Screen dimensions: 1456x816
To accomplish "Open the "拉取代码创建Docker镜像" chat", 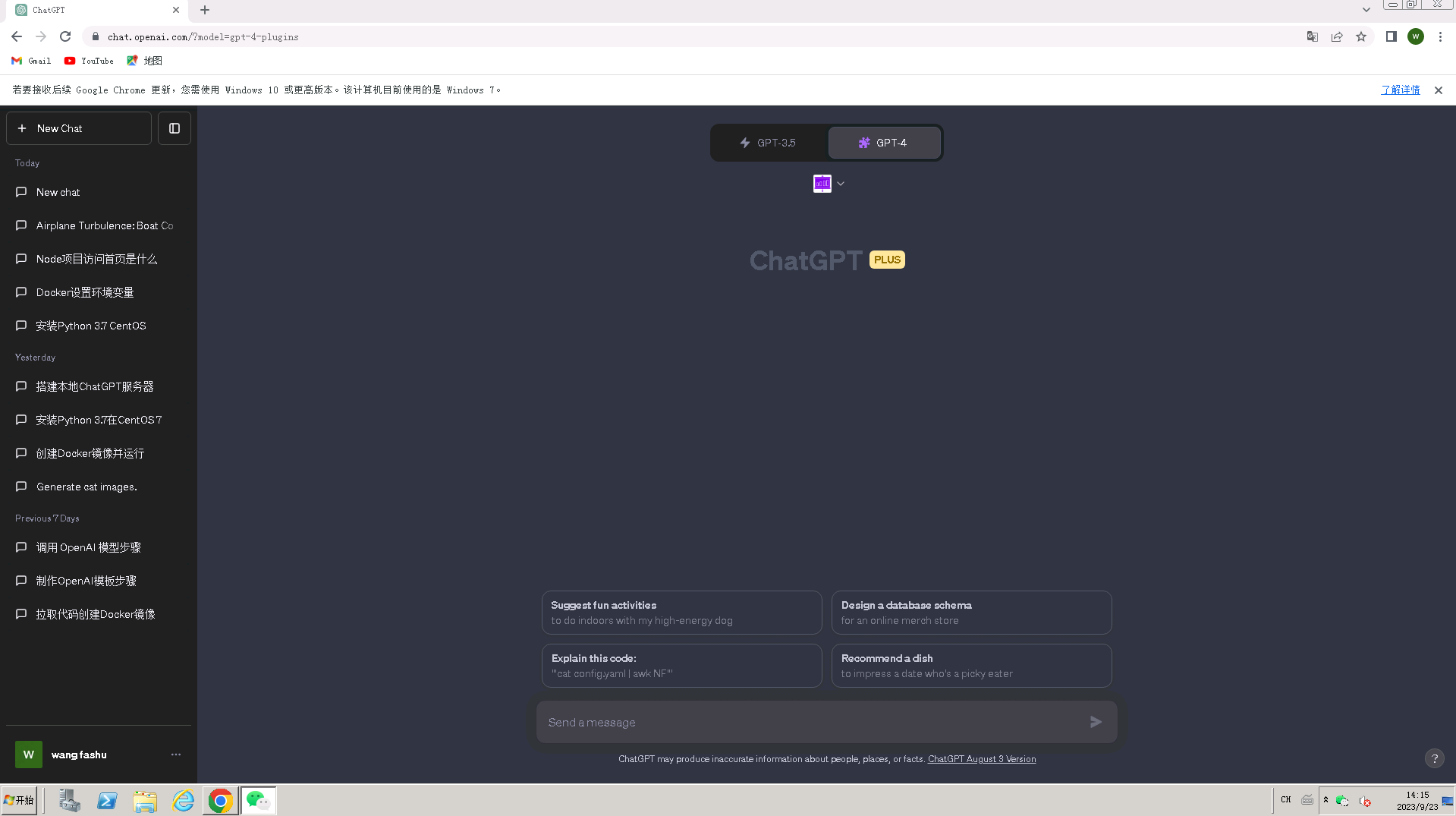I will tap(99, 614).
